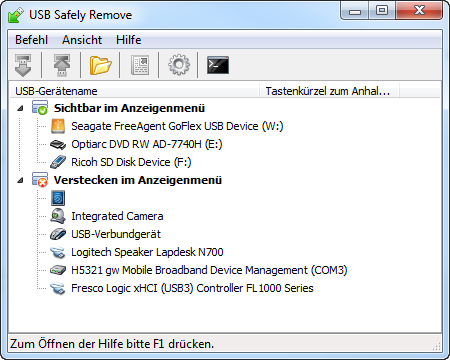Image resolution: width=450 pixels, height=360 pixels.
Task: Select Optiarc DVD RW AD-7740H (E:)
Action: (x=147, y=144)
